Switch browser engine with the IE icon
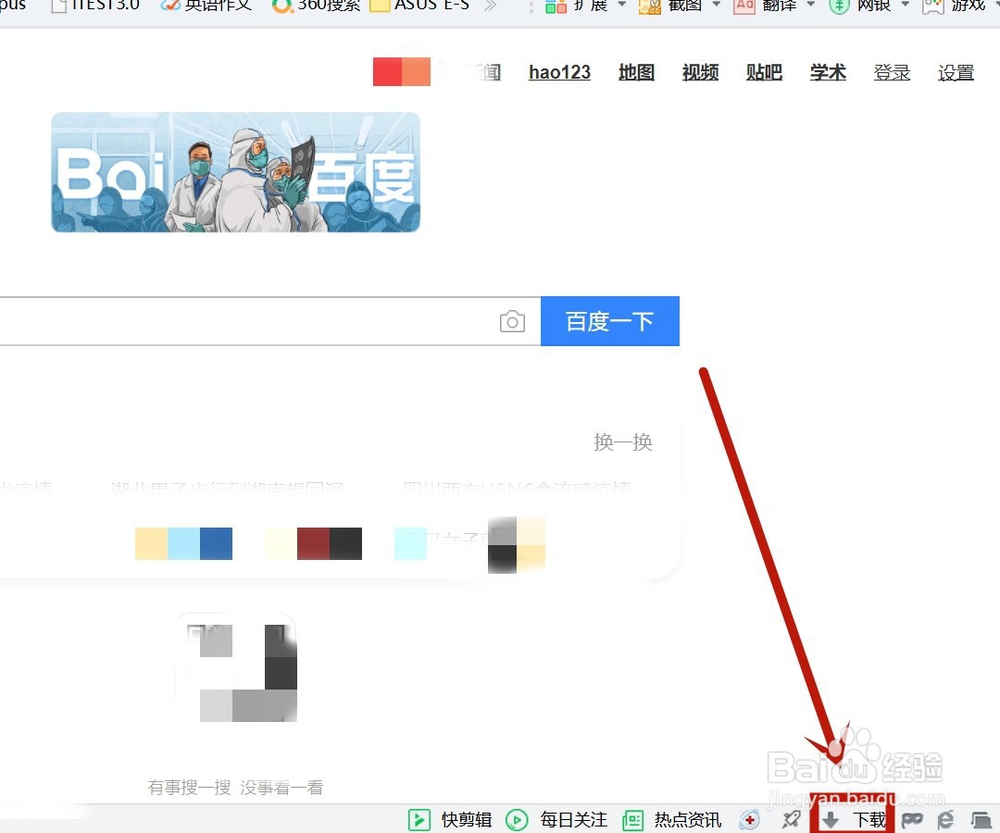 [x=946, y=820]
